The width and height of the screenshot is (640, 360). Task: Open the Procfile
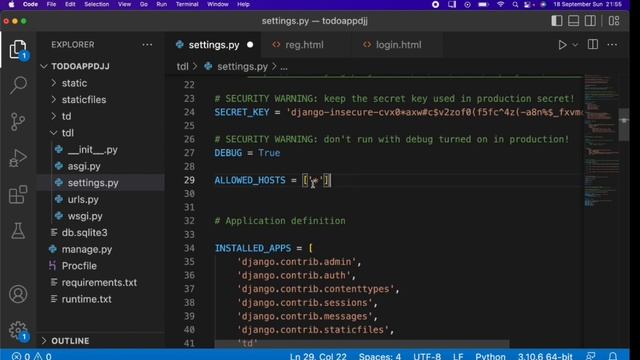[79, 266]
